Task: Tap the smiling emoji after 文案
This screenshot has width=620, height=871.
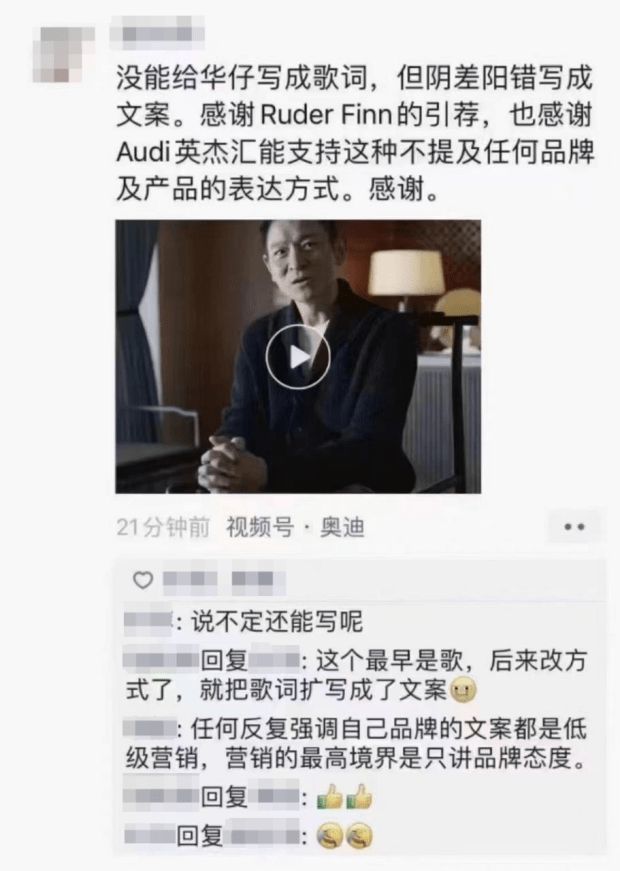Action: coord(463,691)
